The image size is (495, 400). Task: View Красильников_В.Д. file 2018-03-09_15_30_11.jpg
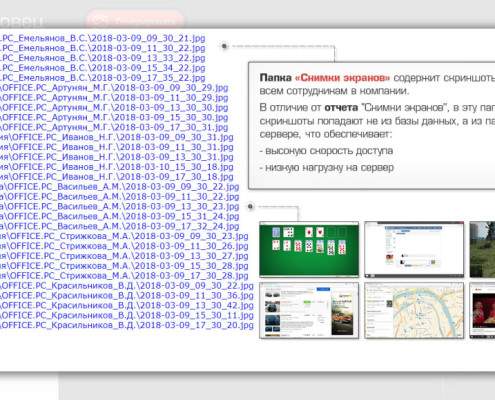coord(127,316)
